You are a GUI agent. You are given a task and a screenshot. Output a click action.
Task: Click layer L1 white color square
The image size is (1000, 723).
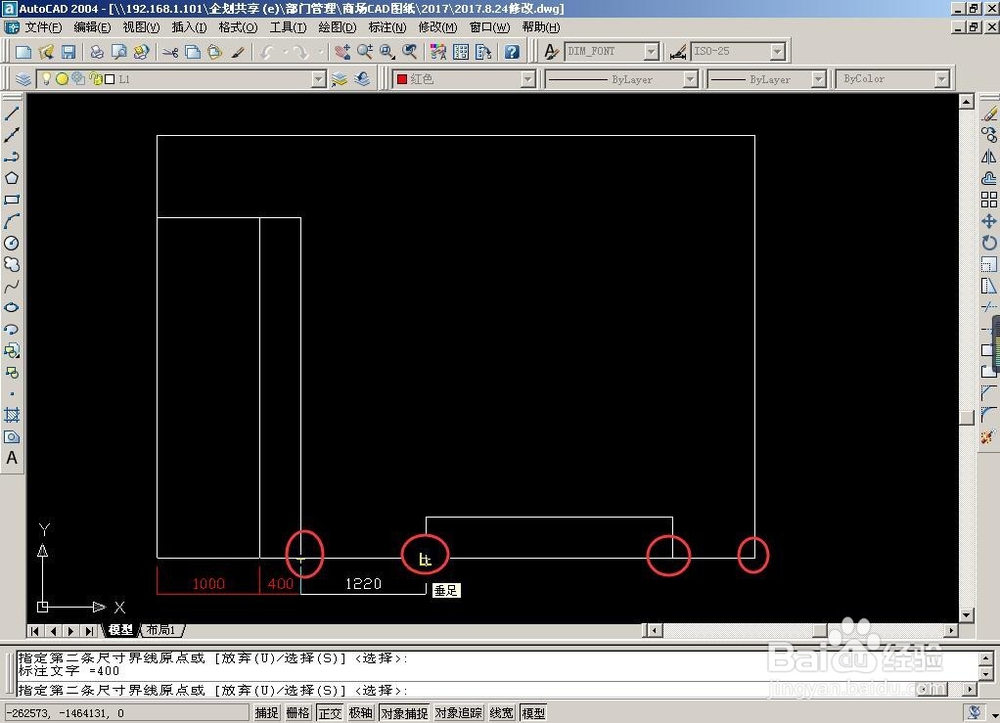(x=110, y=79)
